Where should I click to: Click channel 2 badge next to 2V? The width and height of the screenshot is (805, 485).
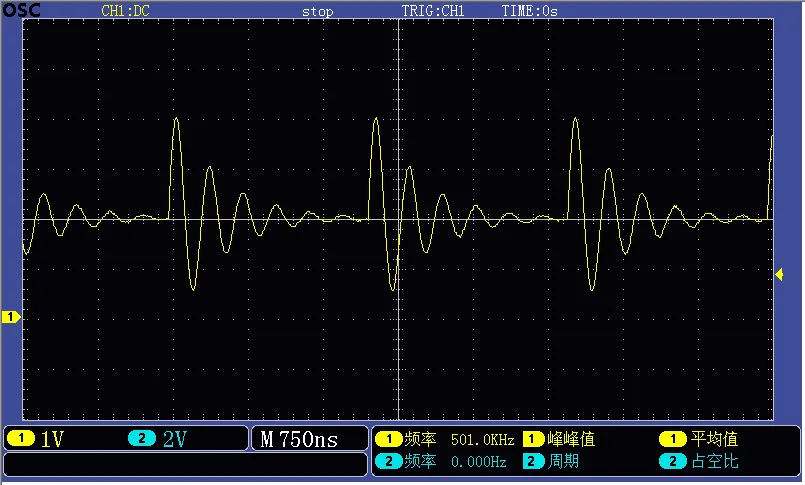[142, 438]
